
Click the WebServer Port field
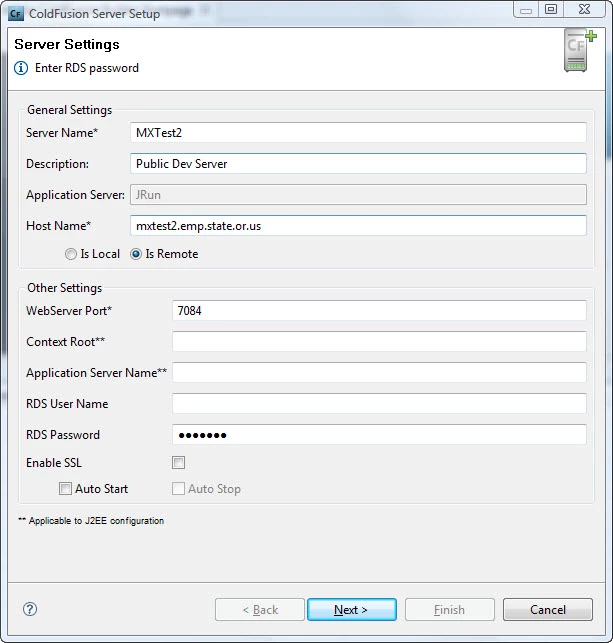coord(379,311)
